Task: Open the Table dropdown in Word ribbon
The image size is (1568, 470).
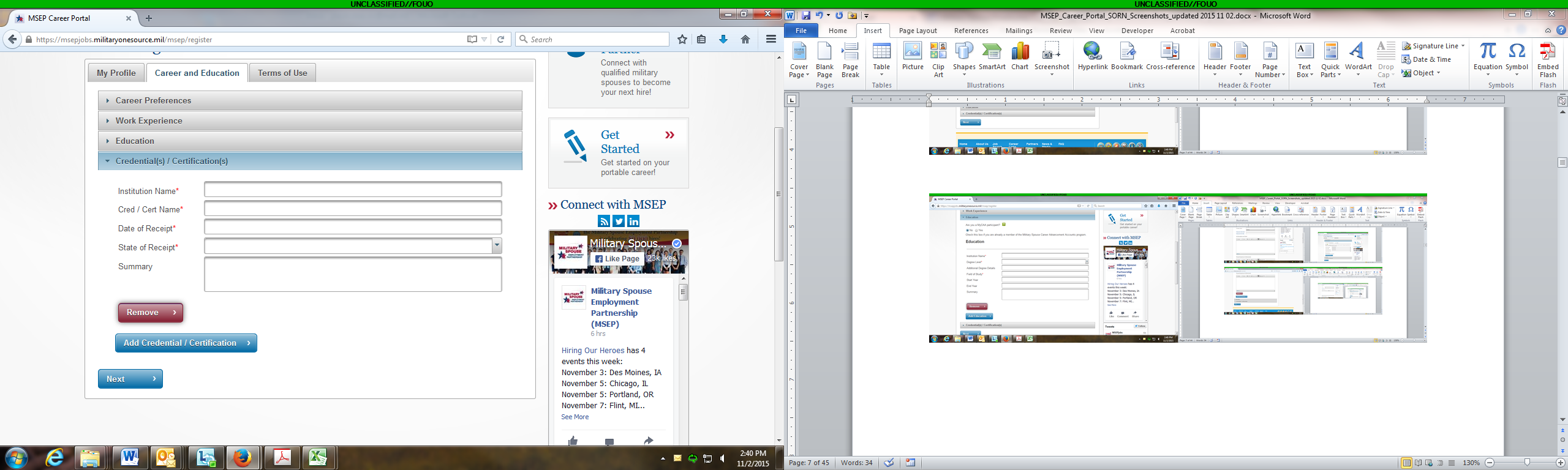Action: pyautogui.click(x=881, y=60)
